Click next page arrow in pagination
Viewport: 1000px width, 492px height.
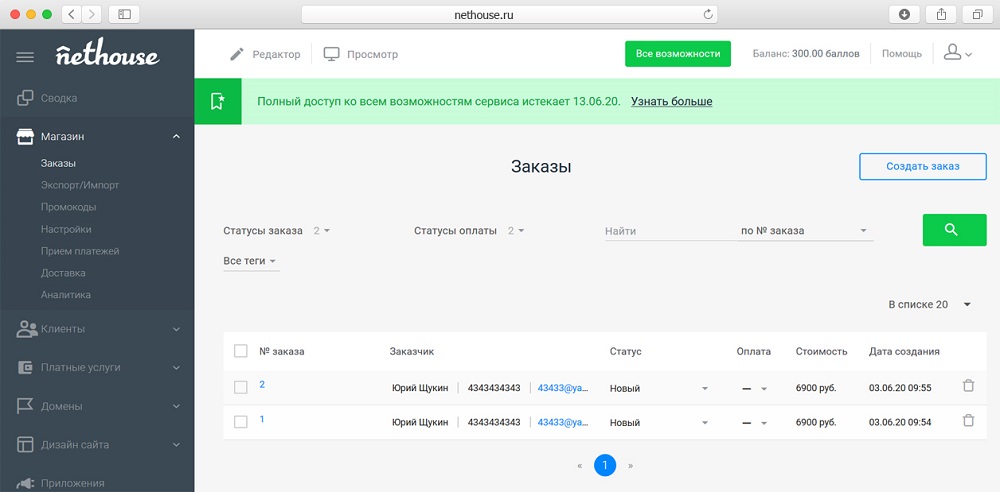(631, 466)
